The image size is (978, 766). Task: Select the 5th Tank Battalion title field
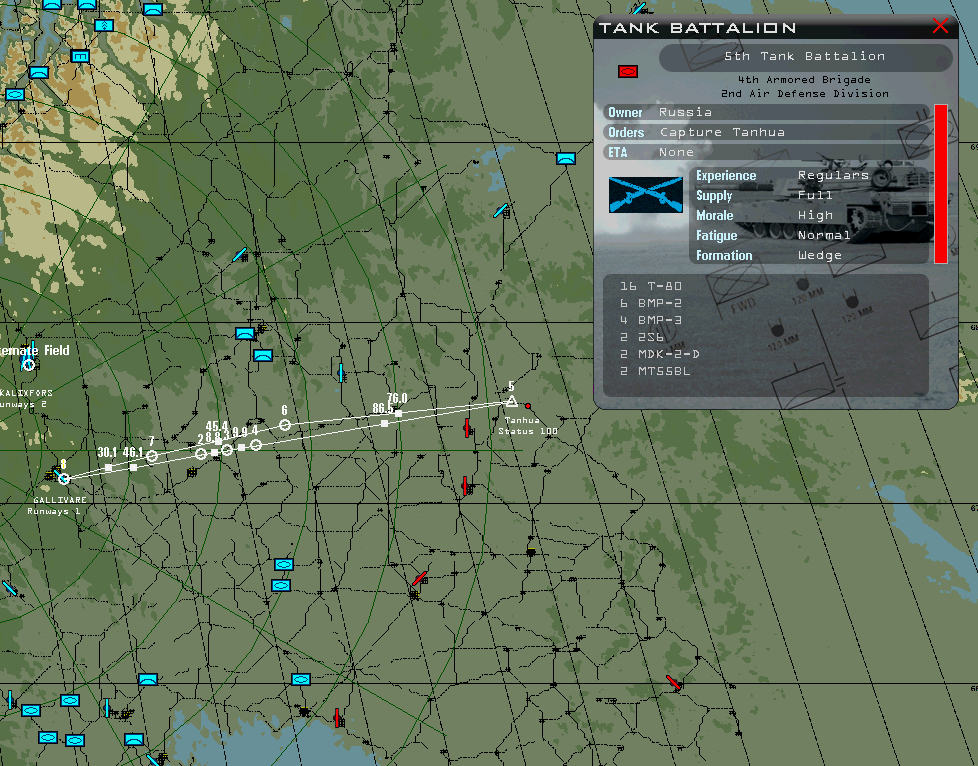805,57
